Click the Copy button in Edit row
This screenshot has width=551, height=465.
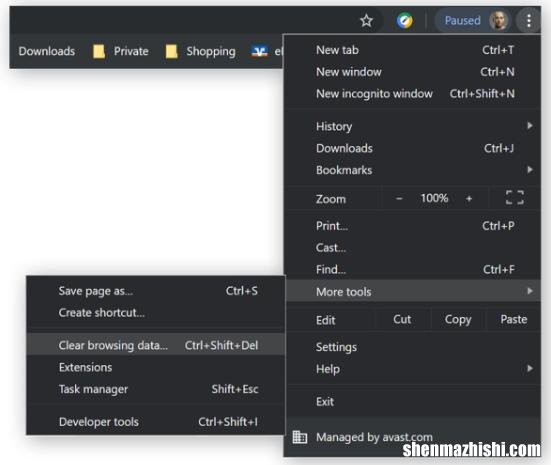point(458,319)
